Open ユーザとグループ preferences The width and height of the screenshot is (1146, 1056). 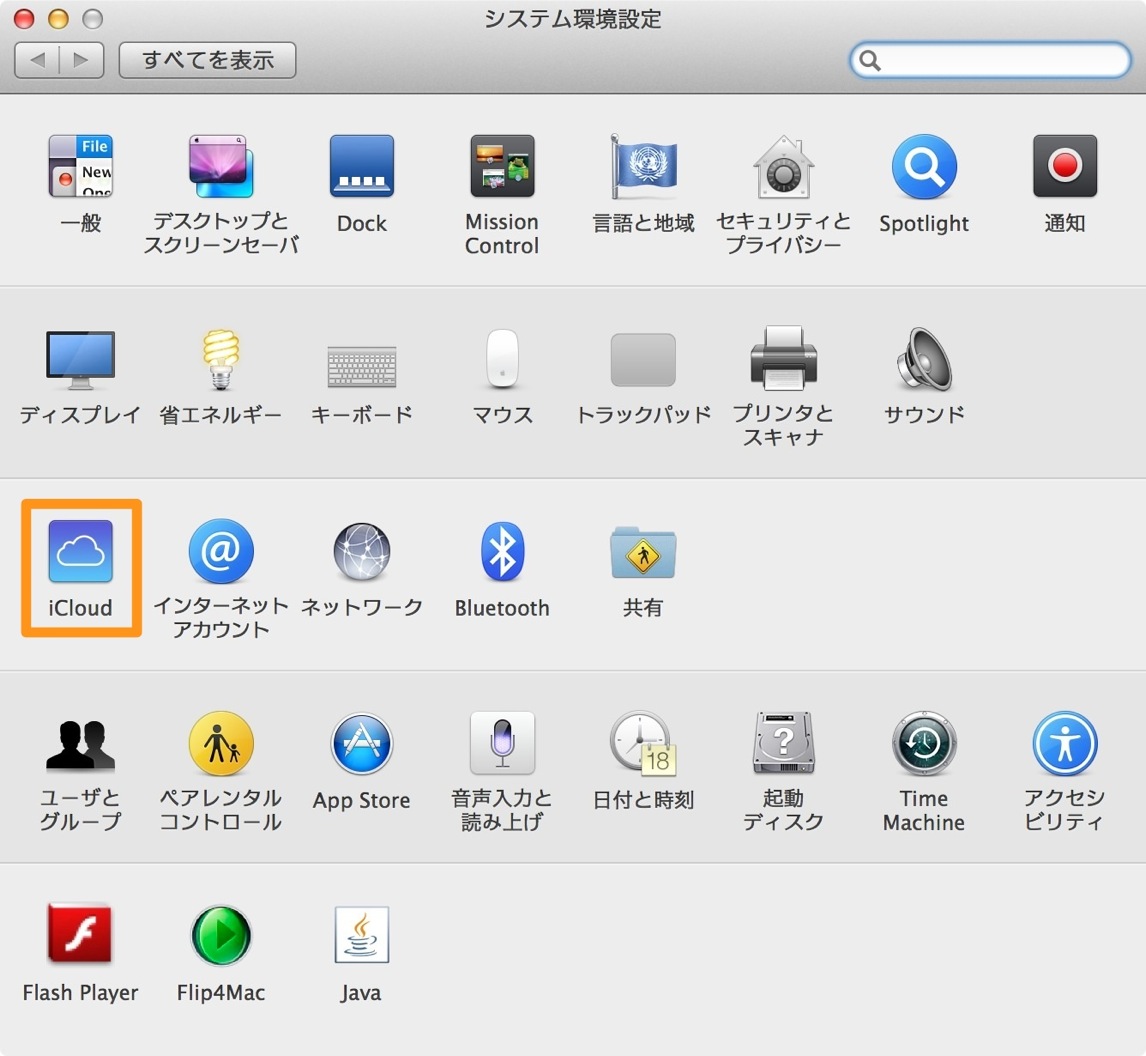80,744
